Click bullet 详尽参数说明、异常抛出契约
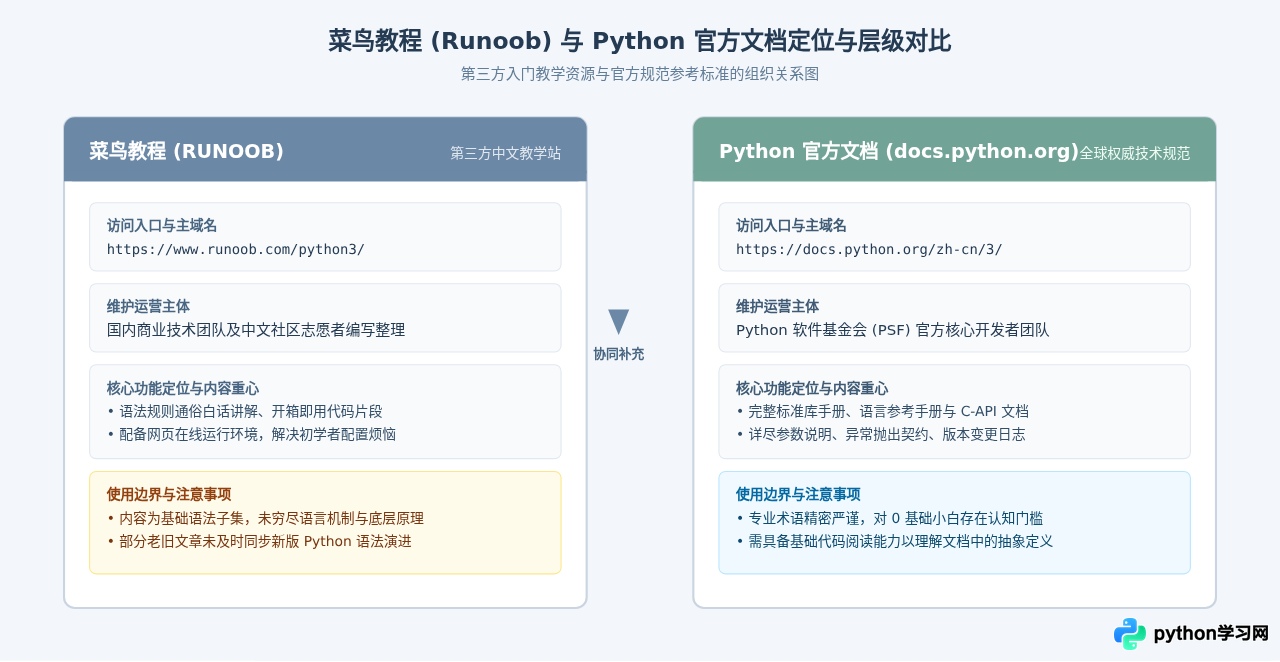1280x662 pixels. [881, 434]
